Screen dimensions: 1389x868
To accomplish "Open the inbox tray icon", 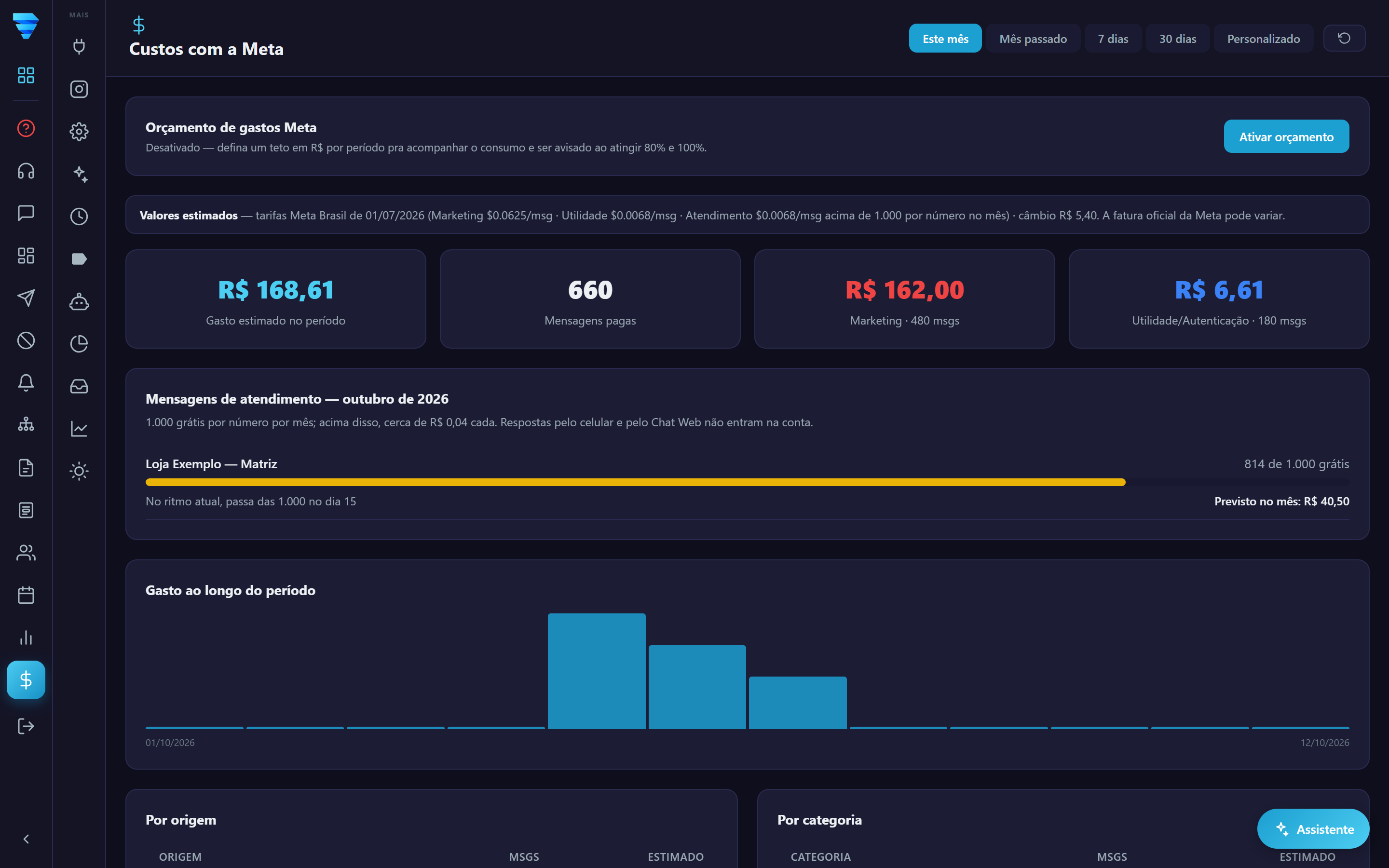I will (79, 386).
